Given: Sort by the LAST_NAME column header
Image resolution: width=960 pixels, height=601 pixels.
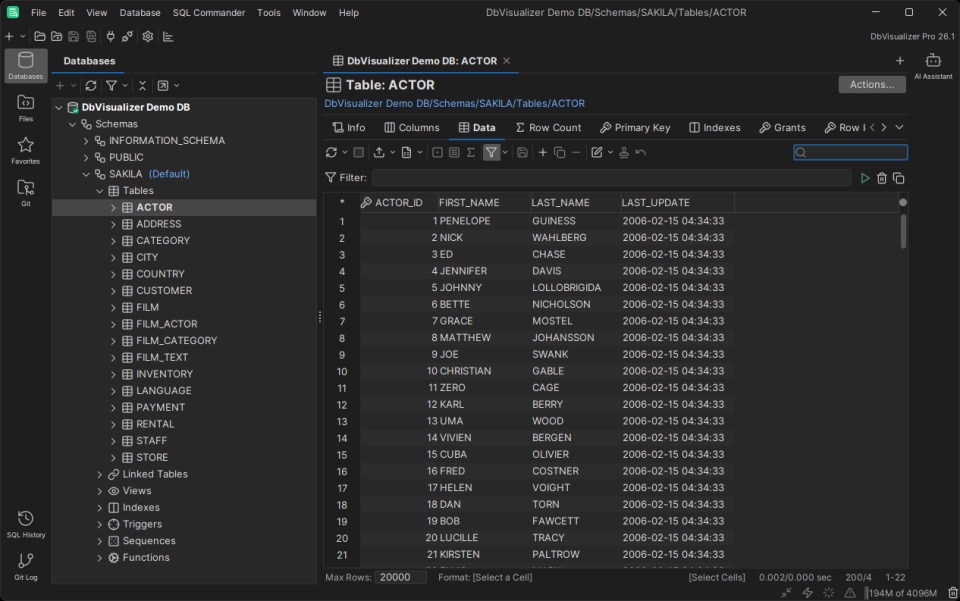Looking at the screenshot, I should coord(575,203).
